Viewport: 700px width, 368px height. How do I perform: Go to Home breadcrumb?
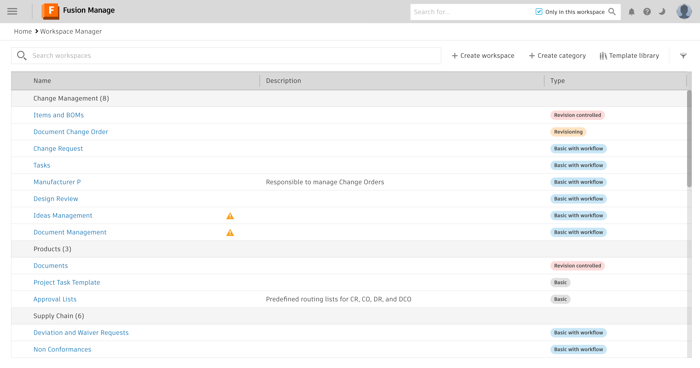tap(23, 31)
